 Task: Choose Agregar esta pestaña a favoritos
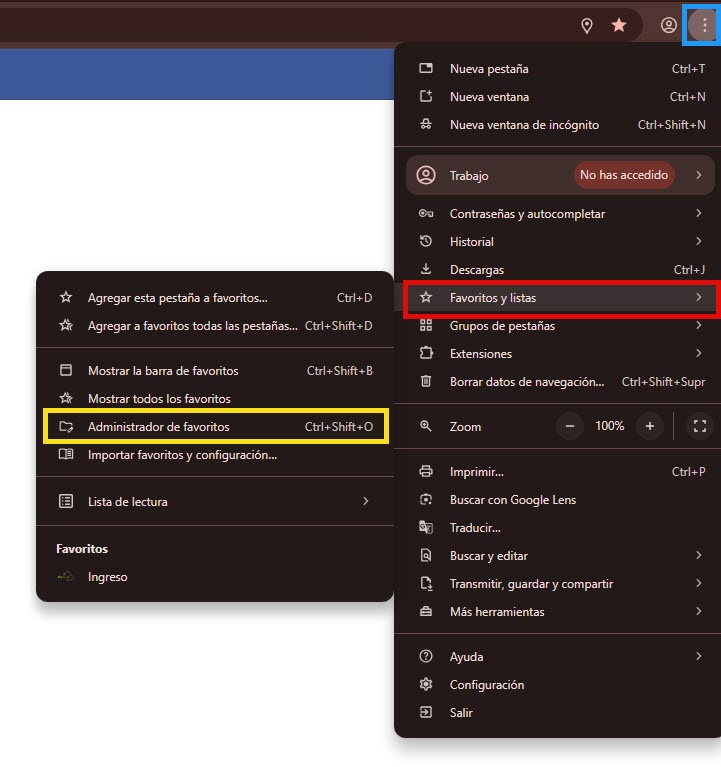pos(177,298)
